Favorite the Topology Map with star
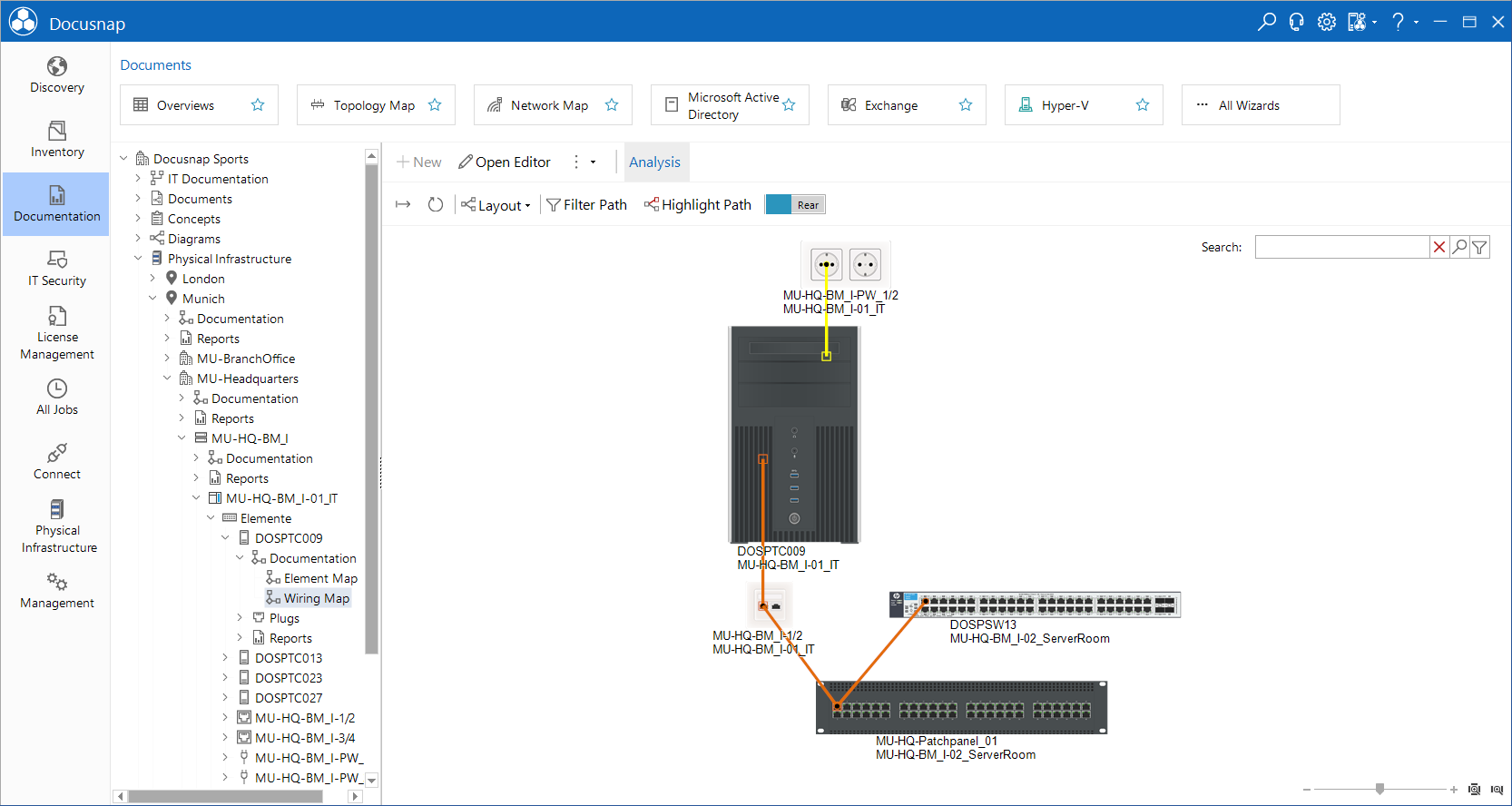Screen dimensions: 1512x806 [x=435, y=105]
